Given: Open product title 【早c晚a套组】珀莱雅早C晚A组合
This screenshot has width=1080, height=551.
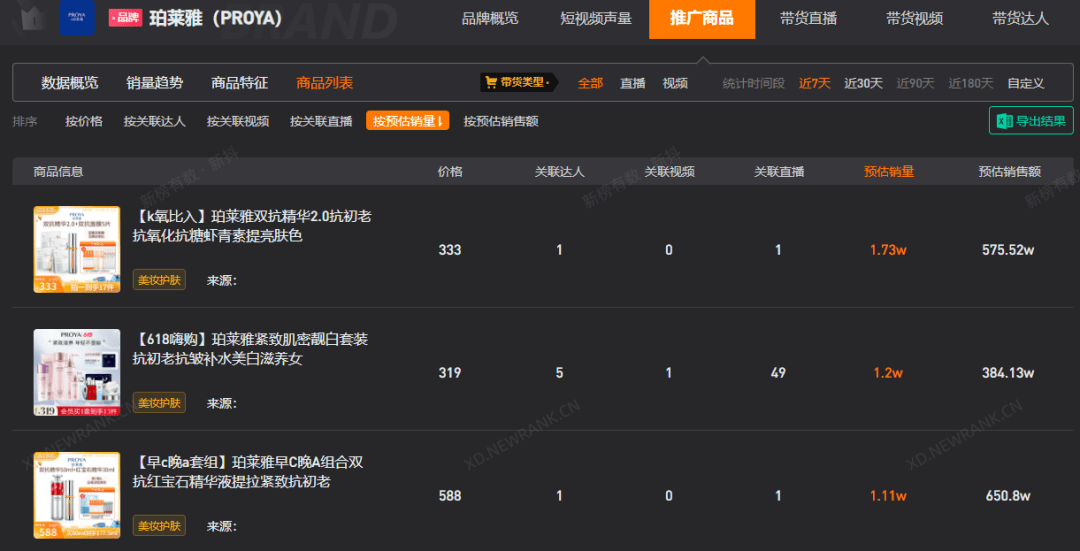Looking at the screenshot, I should pos(248,472).
